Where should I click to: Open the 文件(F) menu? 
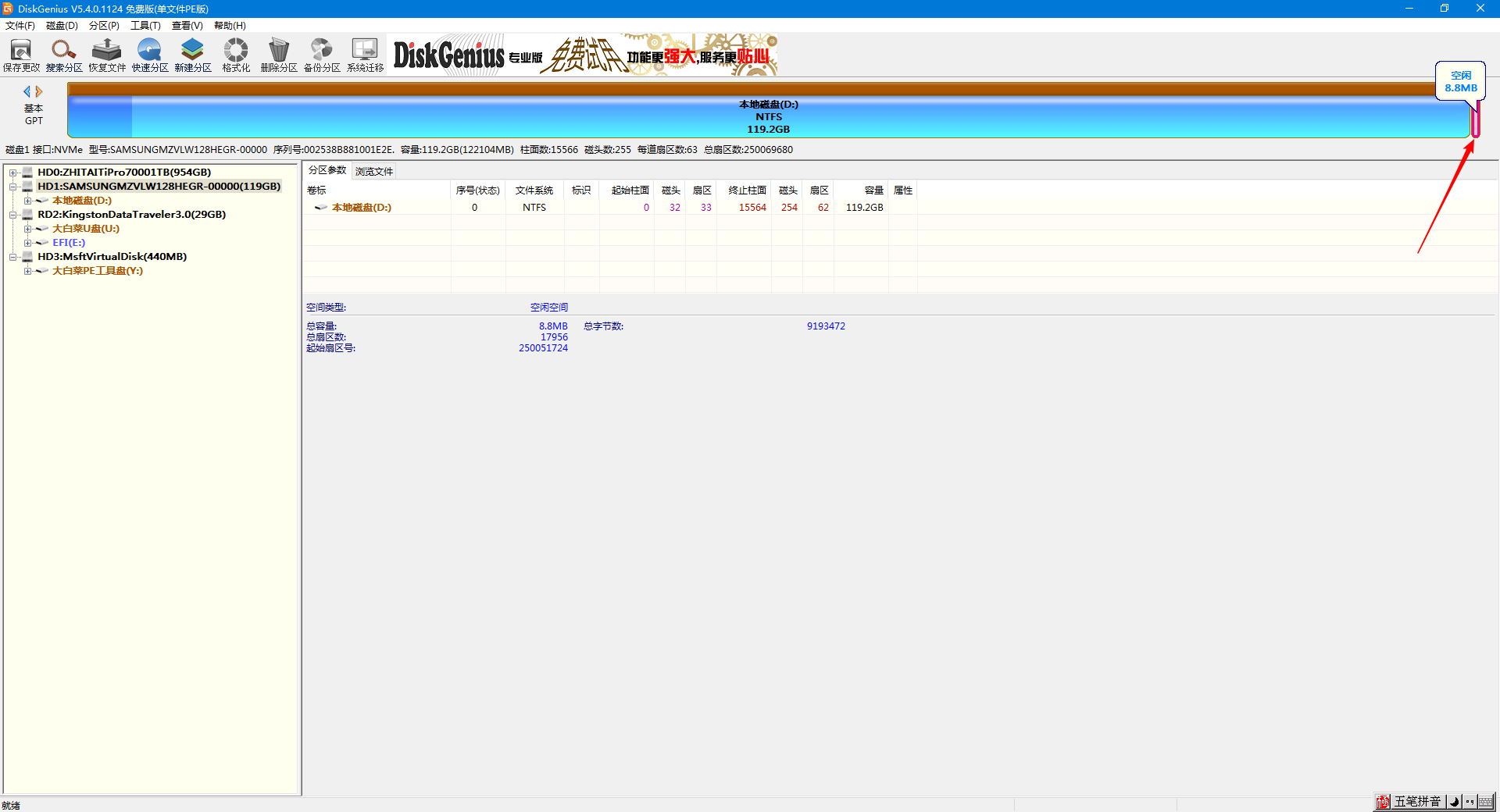[20, 26]
